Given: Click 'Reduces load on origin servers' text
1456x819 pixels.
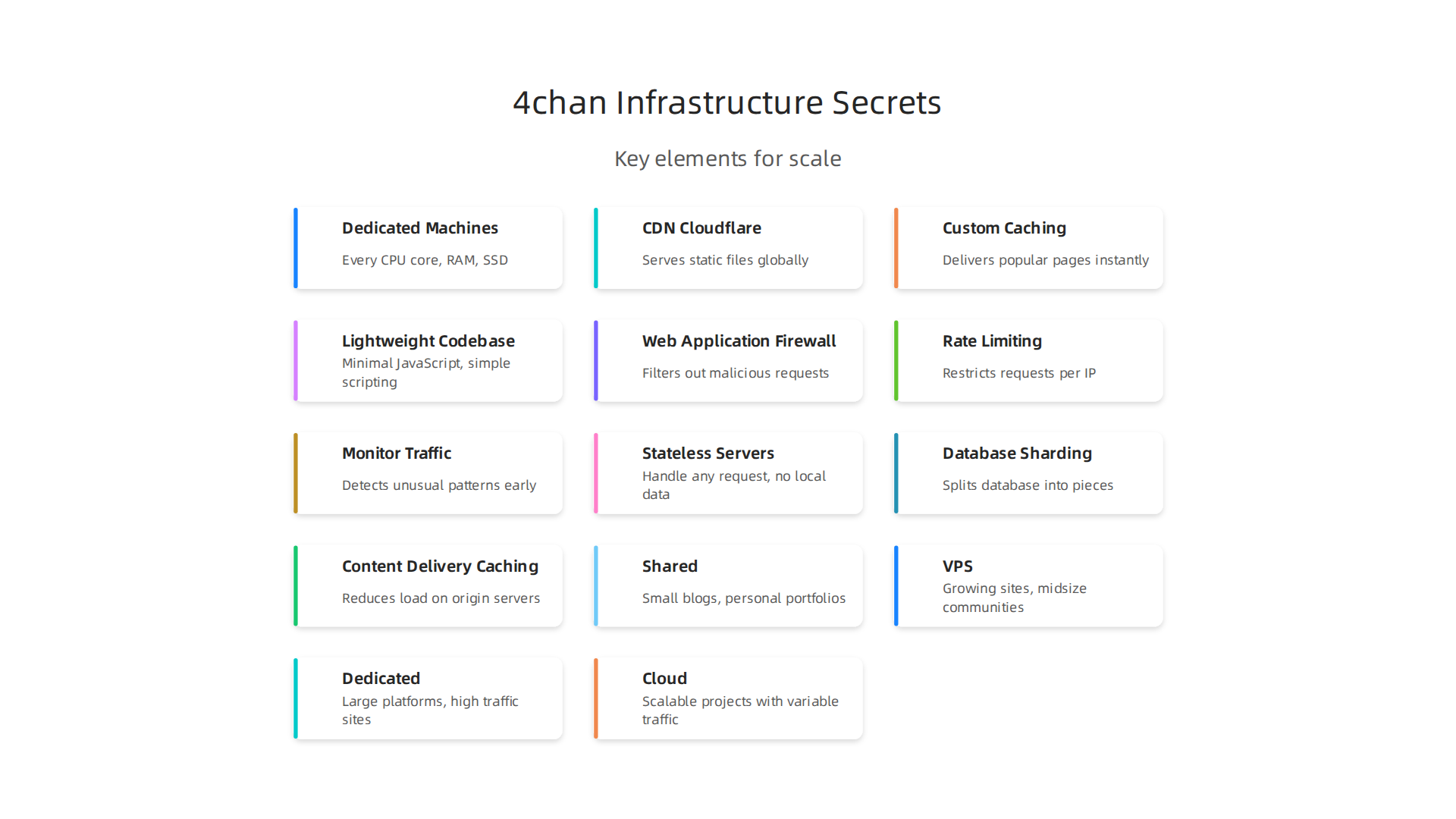Looking at the screenshot, I should point(441,598).
